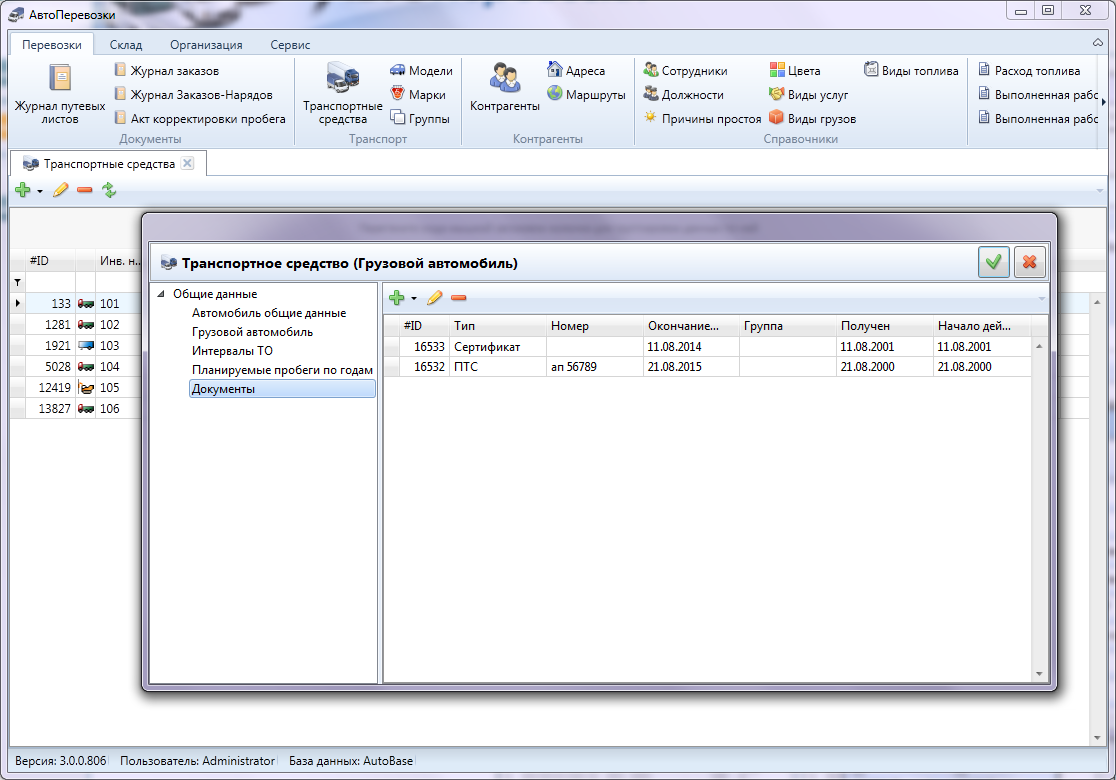The height and width of the screenshot is (780, 1116).
Task: Open dropdown arrow next to add document
Action: click(414, 299)
